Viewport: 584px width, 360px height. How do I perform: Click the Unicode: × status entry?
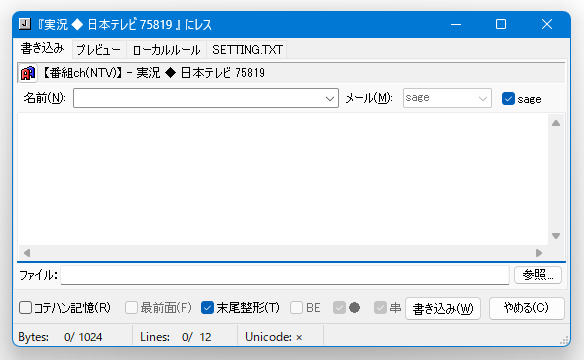click(x=274, y=337)
